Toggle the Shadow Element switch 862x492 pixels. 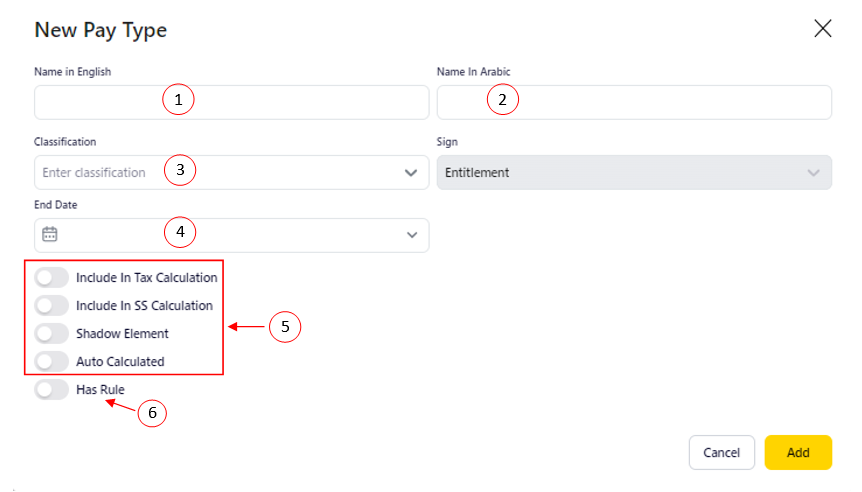coord(51,333)
